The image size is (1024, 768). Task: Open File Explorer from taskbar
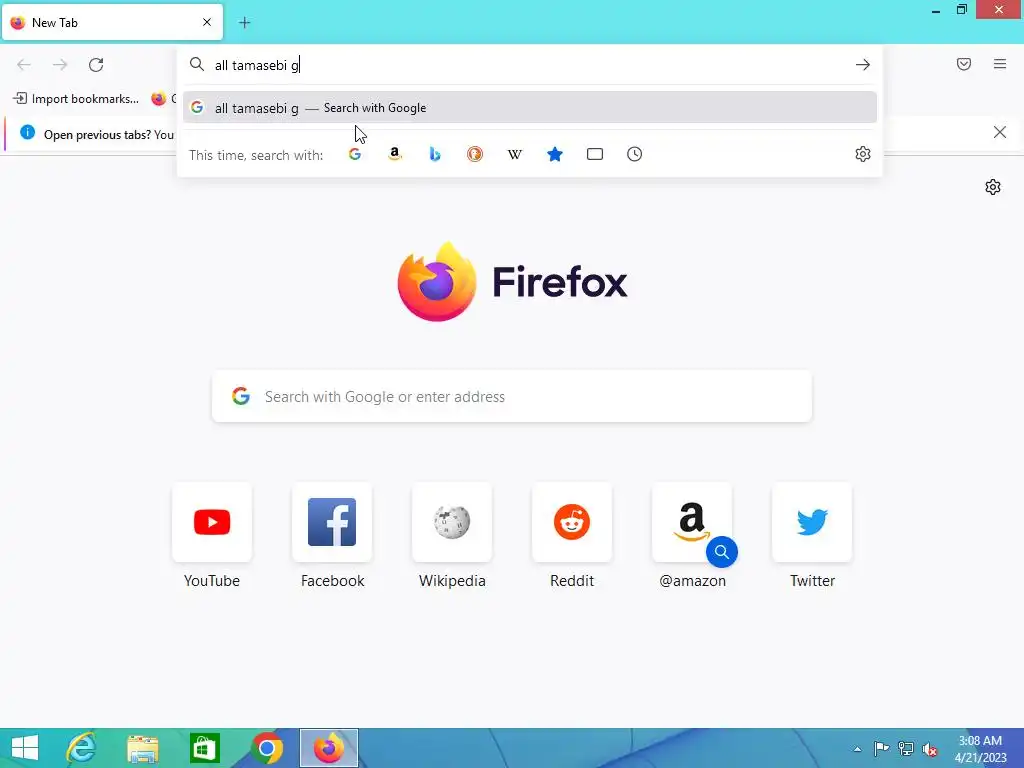click(x=142, y=748)
